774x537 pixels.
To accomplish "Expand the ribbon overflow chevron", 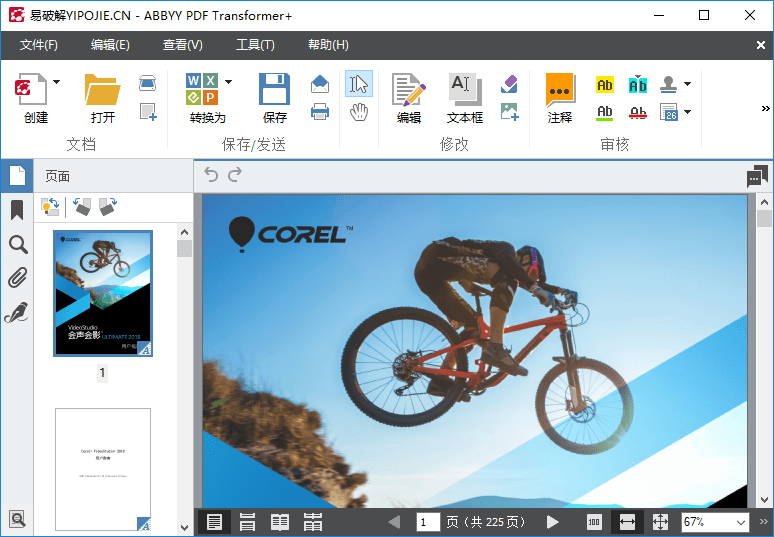I will point(765,108).
